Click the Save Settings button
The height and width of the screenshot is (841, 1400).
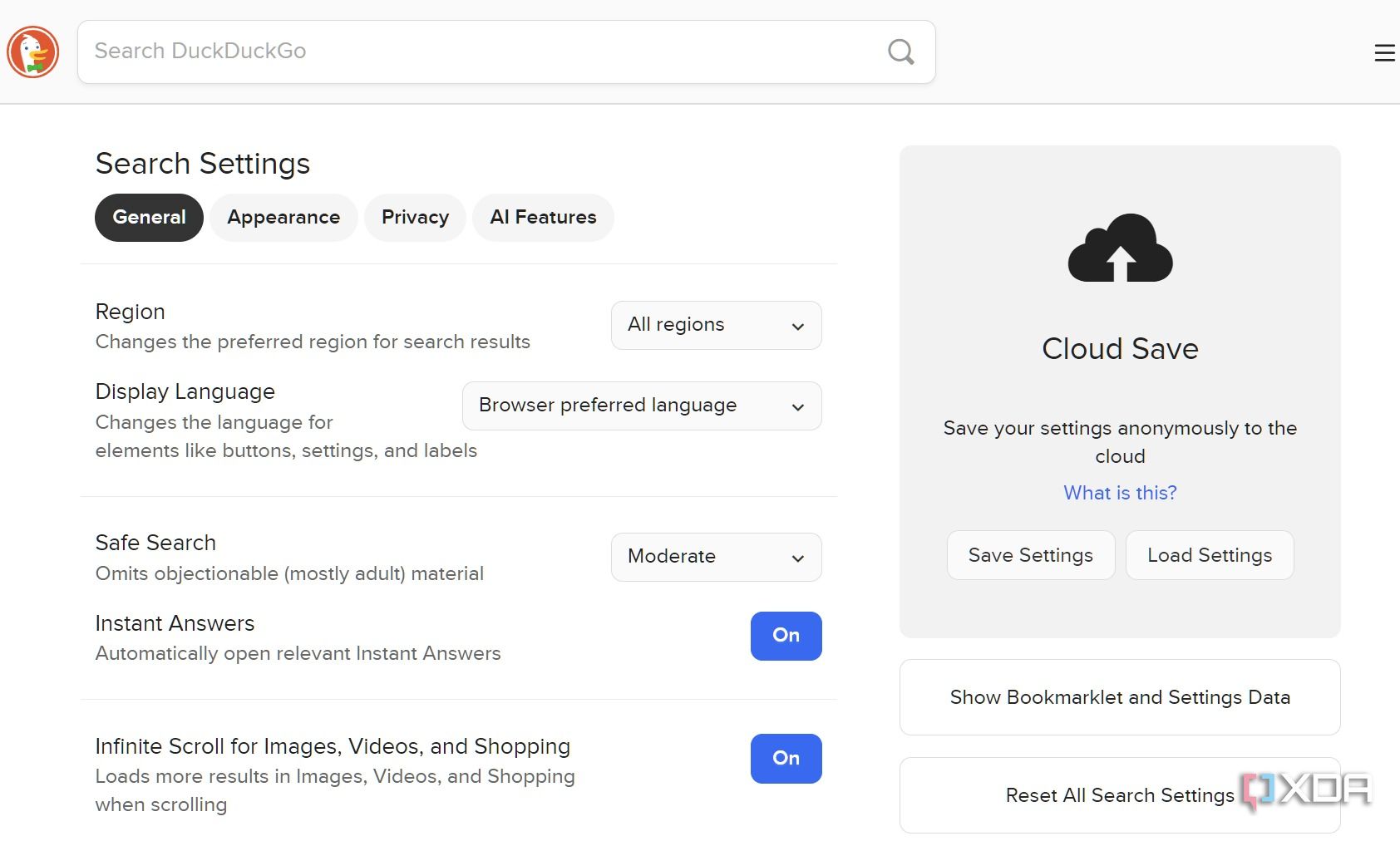(x=1030, y=555)
